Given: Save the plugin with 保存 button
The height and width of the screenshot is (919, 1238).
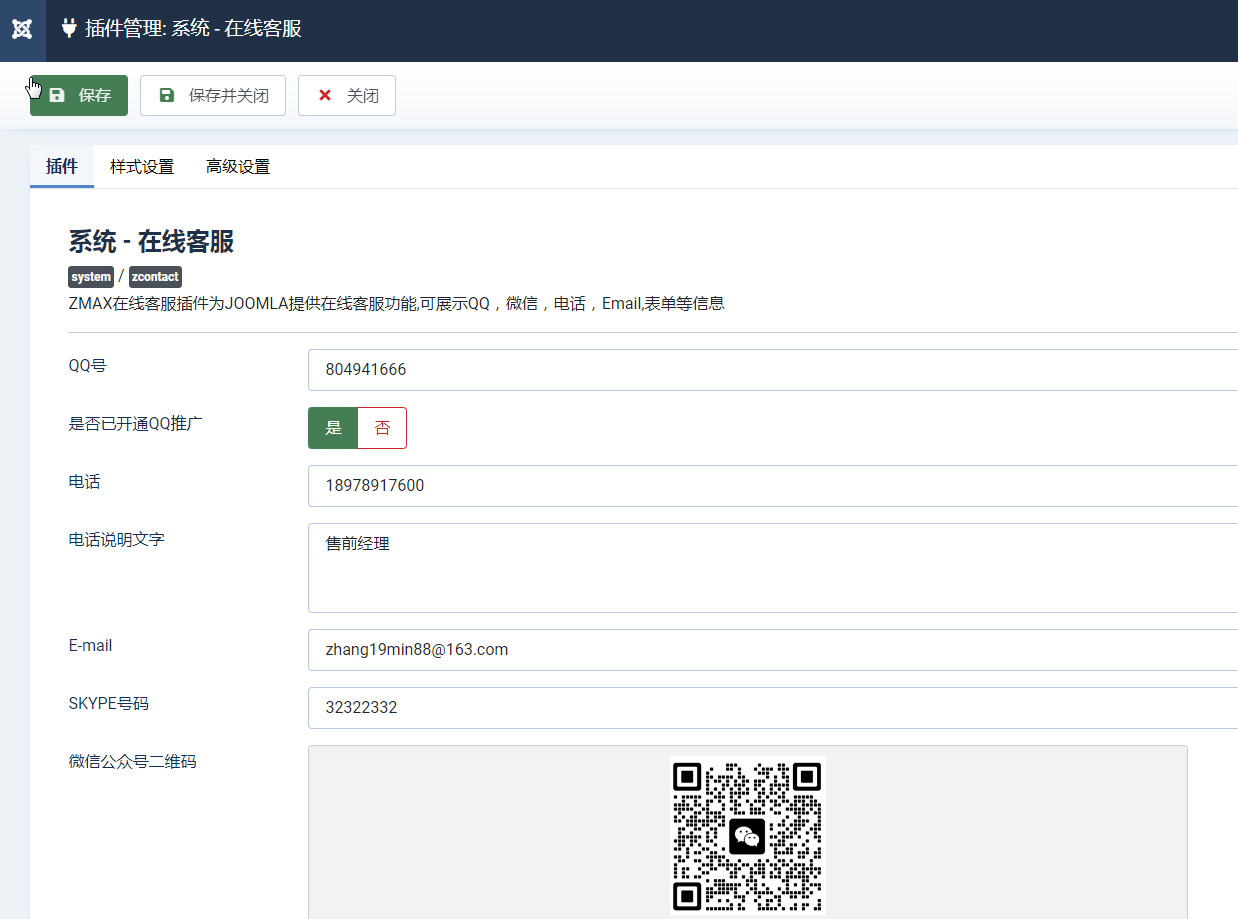Looking at the screenshot, I should click(79, 96).
